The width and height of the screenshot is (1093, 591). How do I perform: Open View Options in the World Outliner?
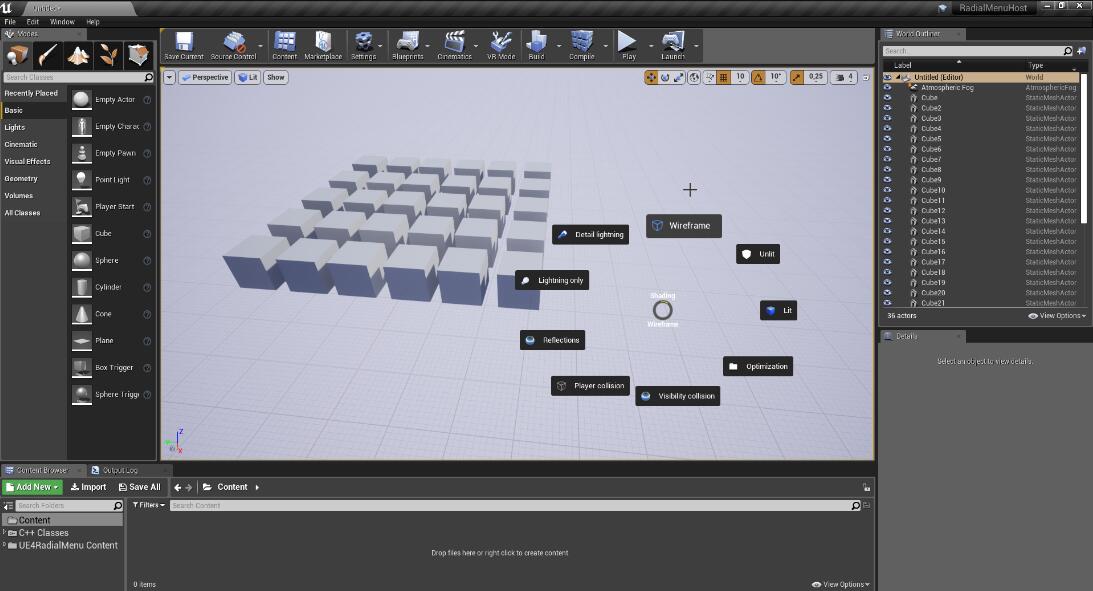[1056, 316]
